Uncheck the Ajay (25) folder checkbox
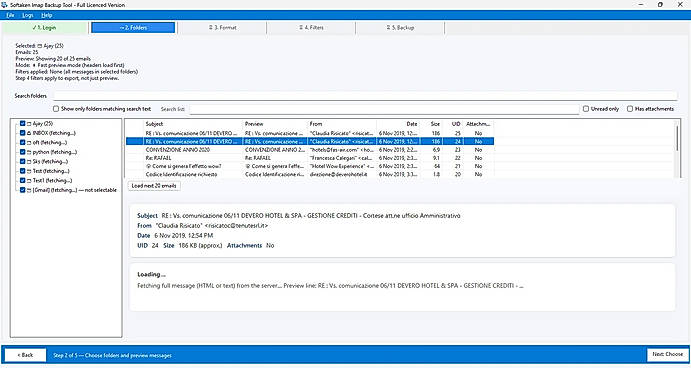This screenshot has height=368, width=691. tap(22, 124)
